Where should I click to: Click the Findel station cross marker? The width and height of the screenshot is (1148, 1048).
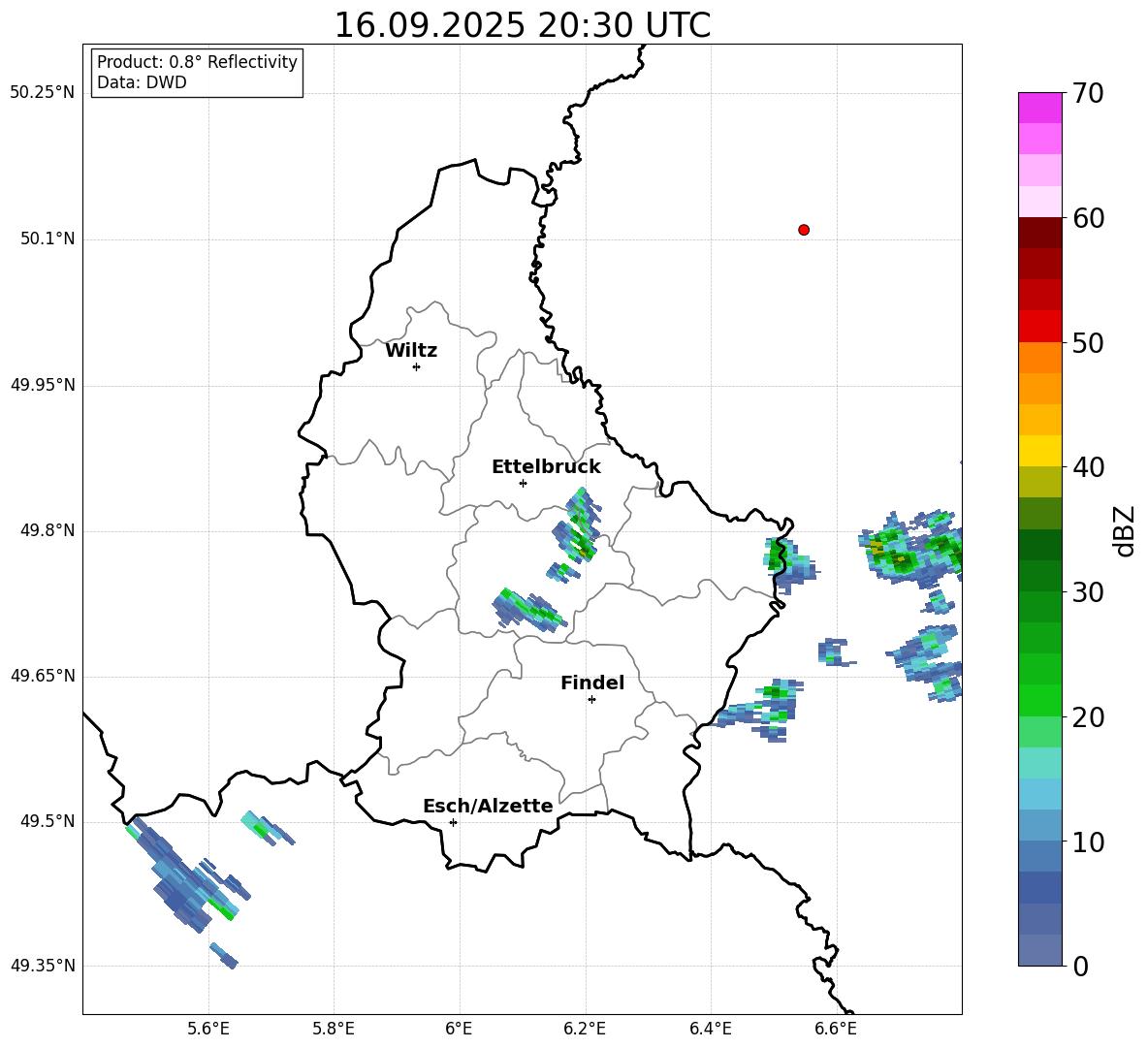[x=591, y=700]
